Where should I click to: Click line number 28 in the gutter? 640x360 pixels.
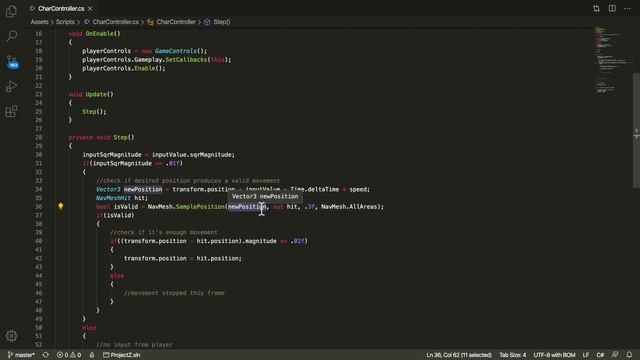[39, 138]
